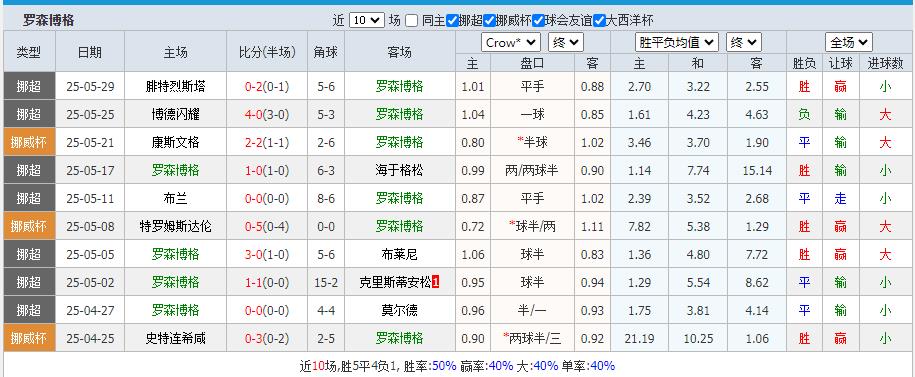Click the 莫尔德 away team name

click(400, 310)
